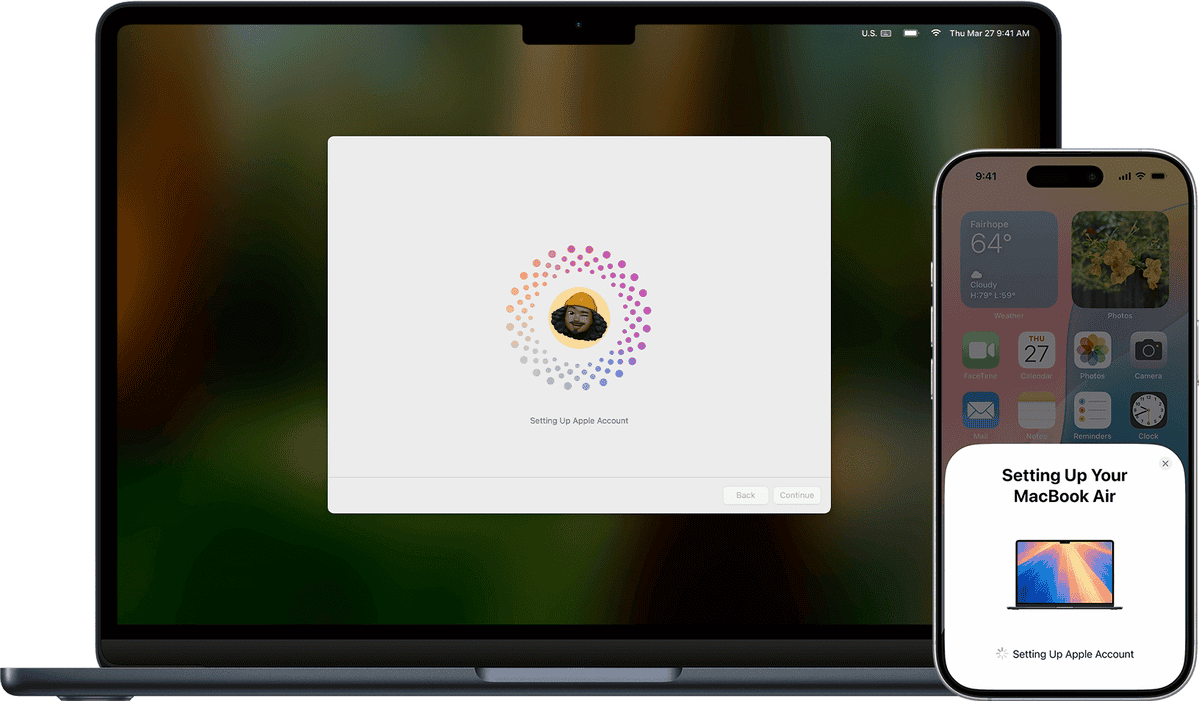Click the battery icon in Mac menu bar
This screenshot has height=701, width=1199.
910,33
